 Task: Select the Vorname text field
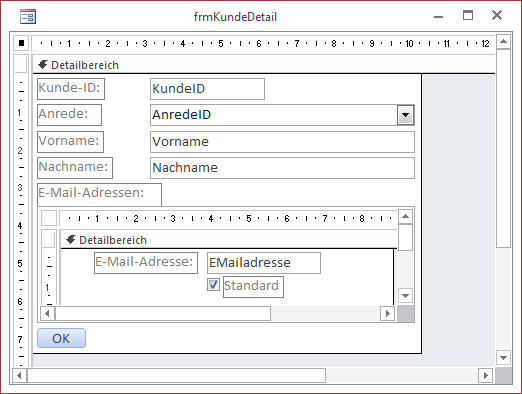282,142
